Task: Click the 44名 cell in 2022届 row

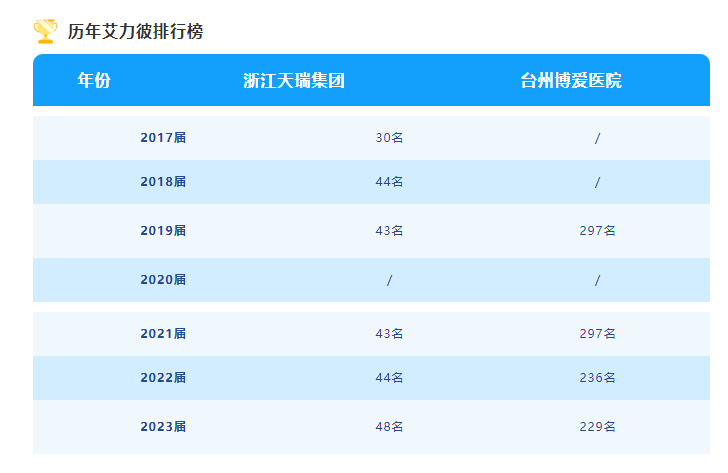Action: pos(390,378)
